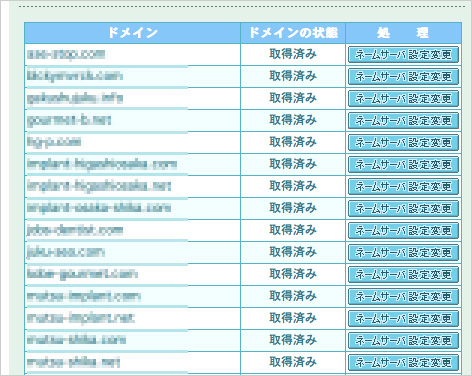Select ネームサーバ設定変更 in the eighth domain row
The height and width of the screenshot is (376, 472).
click(403, 209)
